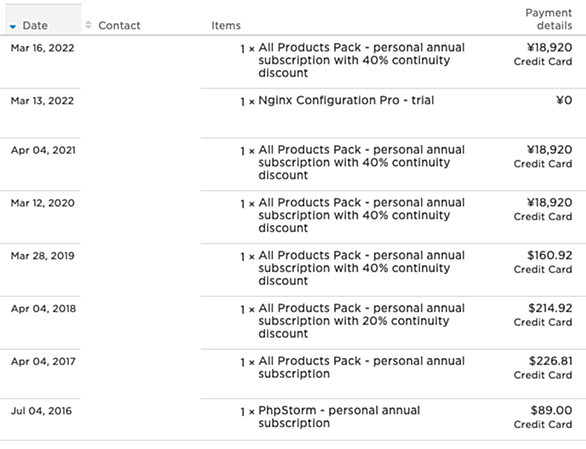Sort table by the Date column header
This screenshot has height=449, width=586.
tap(35, 25)
